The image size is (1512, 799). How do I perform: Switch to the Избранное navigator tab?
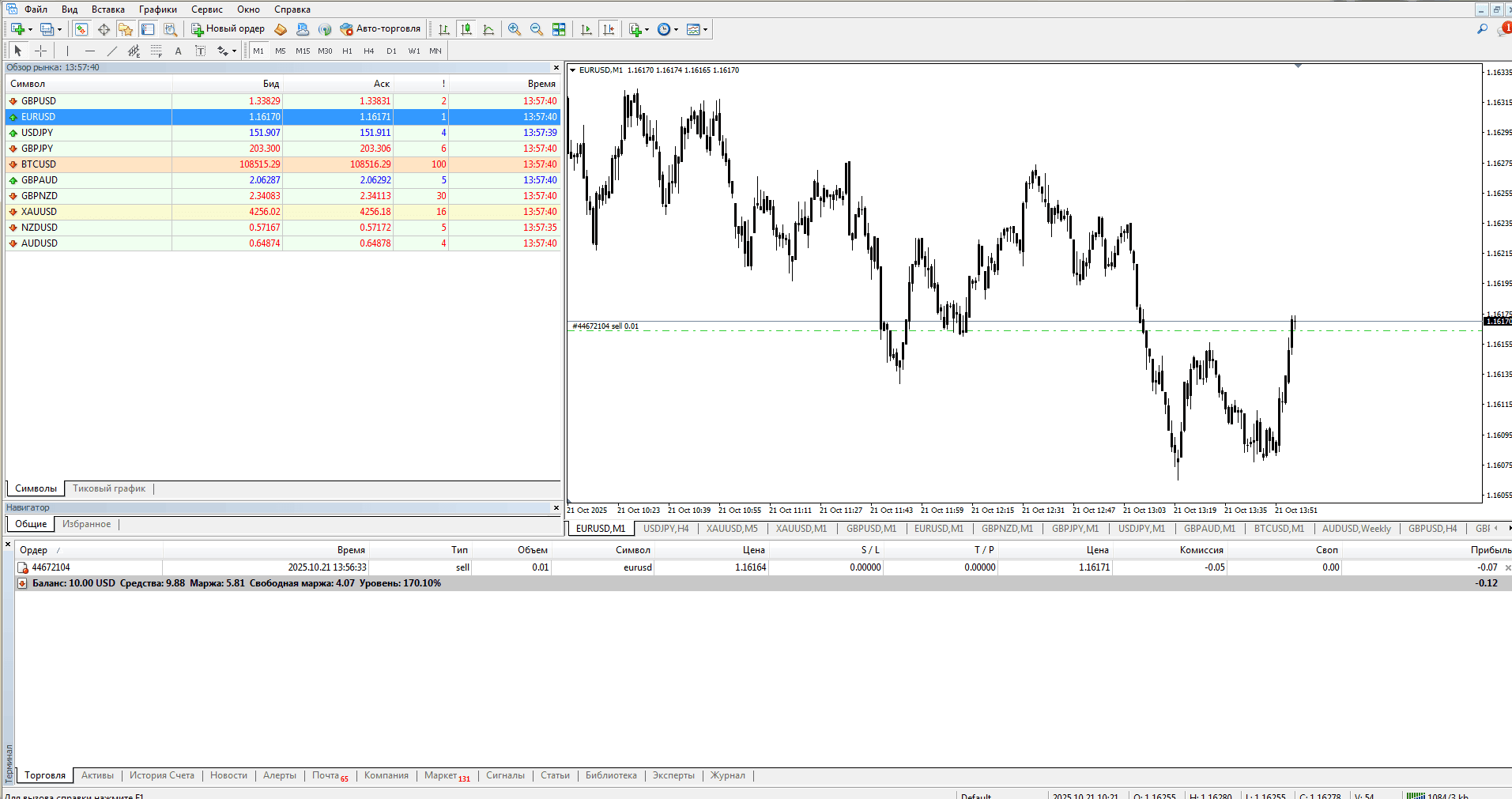coord(87,524)
